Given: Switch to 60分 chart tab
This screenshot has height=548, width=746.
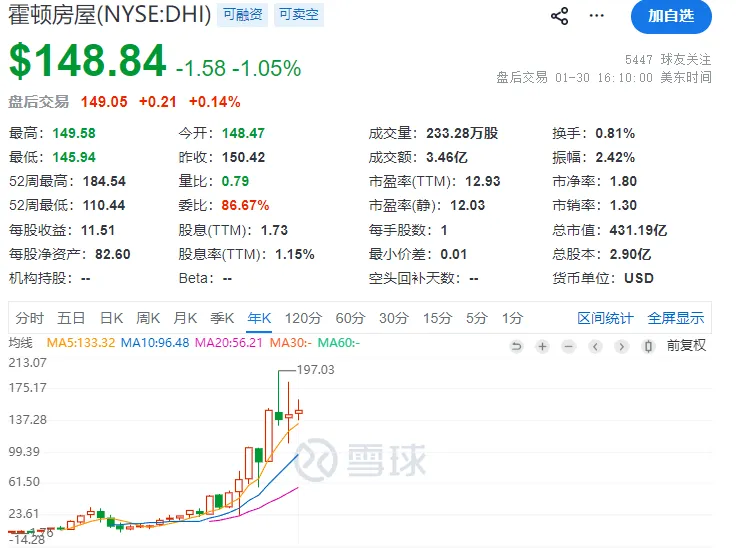Looking at the screenshot, I should (x=350, y=318).
